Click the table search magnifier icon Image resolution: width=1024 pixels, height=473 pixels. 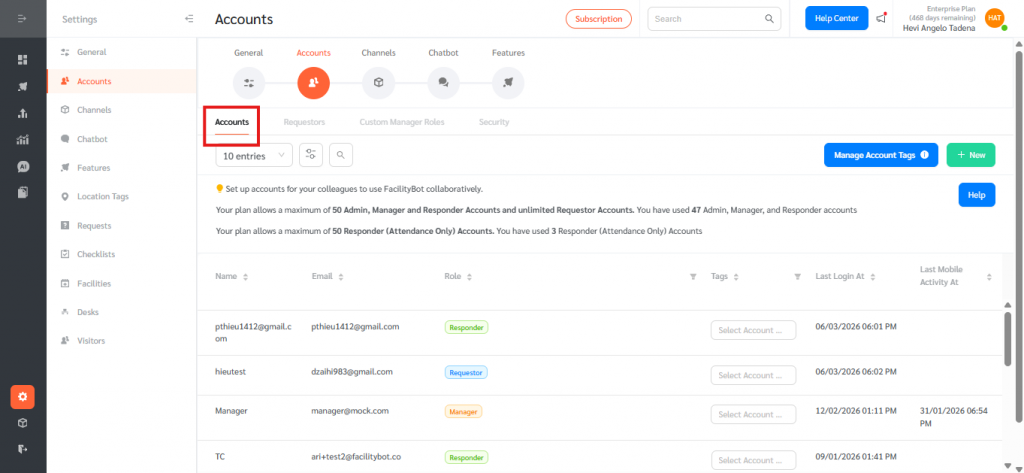341,155
